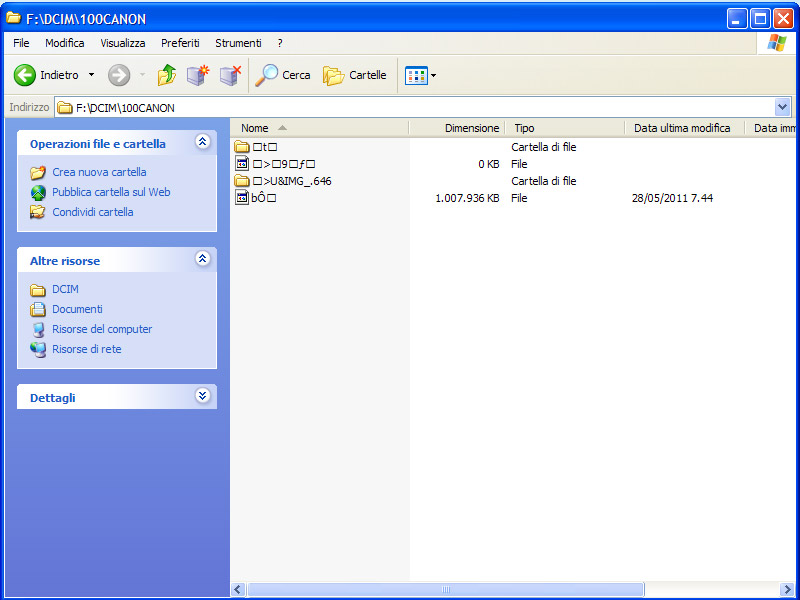Click Crea nuova cartella link
This screenshot has width=800, height=600.
pyautogui.click(x=99, y=172)
